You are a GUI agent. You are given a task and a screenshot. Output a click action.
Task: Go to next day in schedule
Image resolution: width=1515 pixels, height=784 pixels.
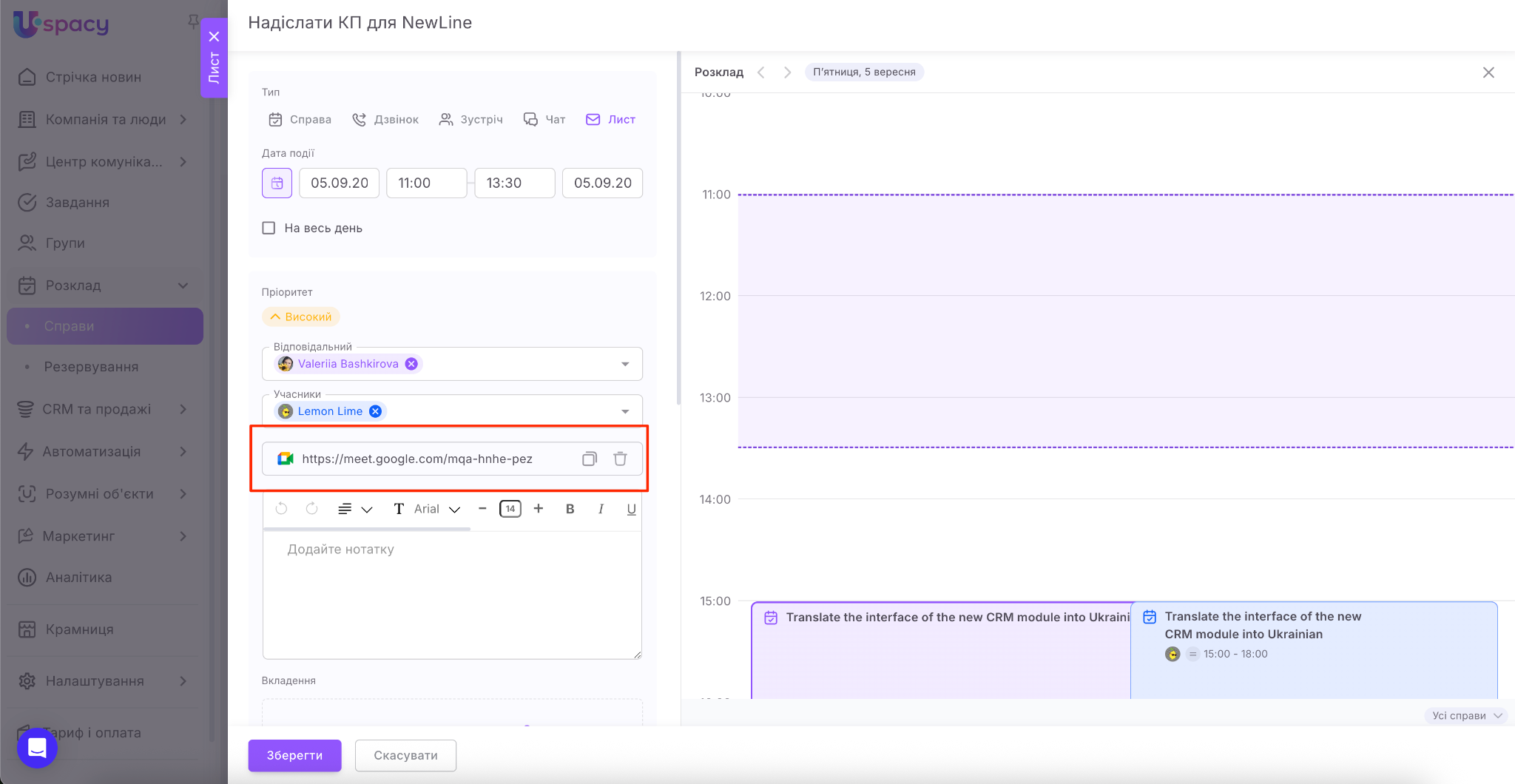click(787, 72)
